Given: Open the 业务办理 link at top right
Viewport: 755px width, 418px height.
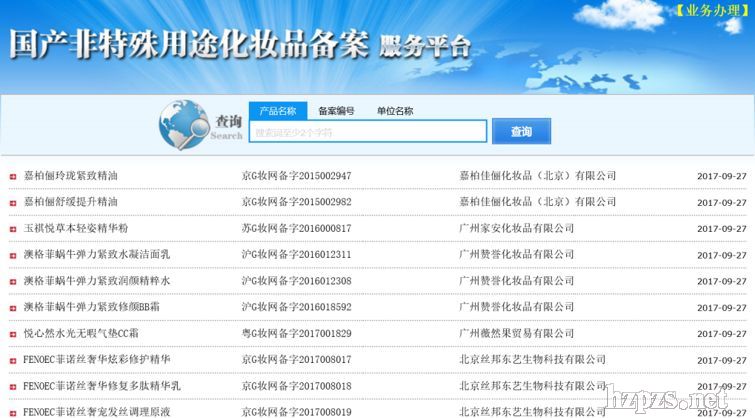Looking at the screenshot, I should click(x=710, y=11).
